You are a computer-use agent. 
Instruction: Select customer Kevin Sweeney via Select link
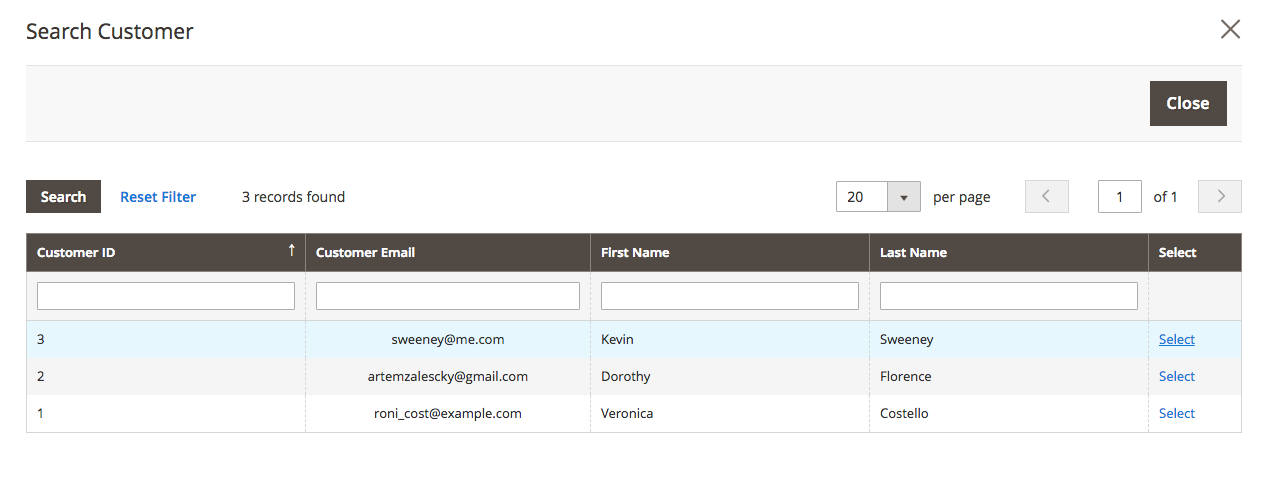point(1177,339)
